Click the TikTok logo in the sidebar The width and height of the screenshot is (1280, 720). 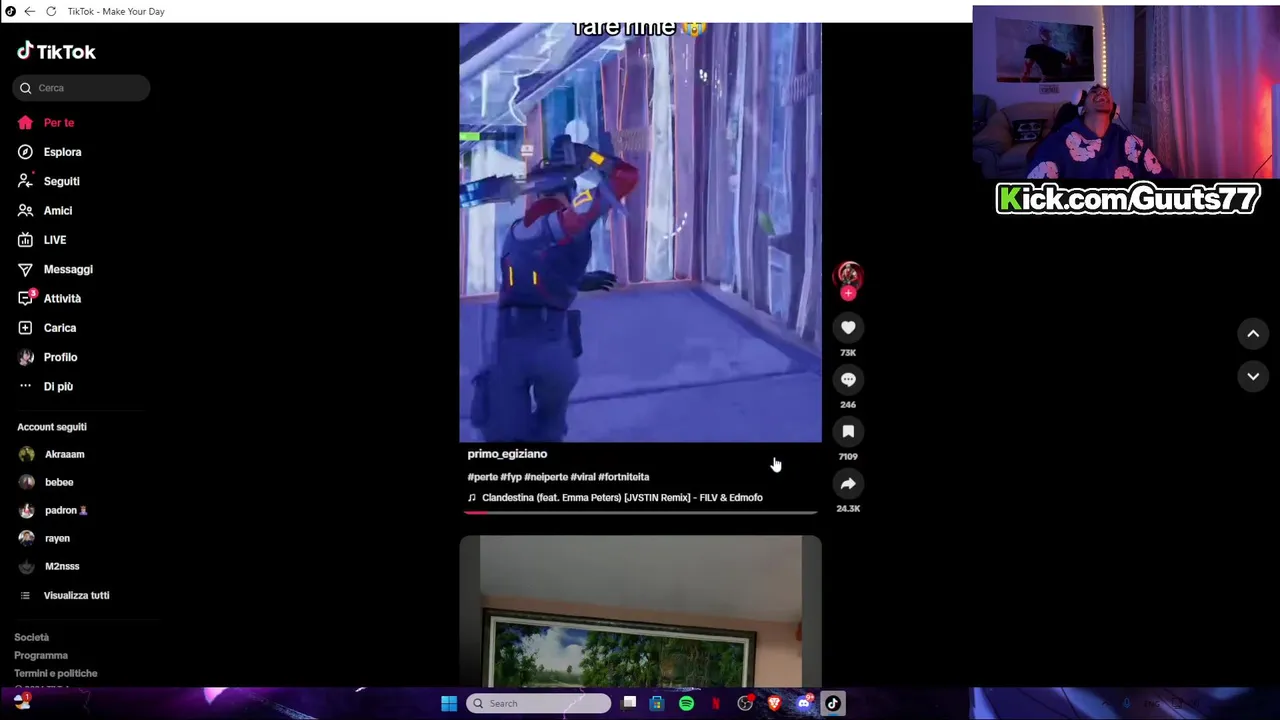57,51
